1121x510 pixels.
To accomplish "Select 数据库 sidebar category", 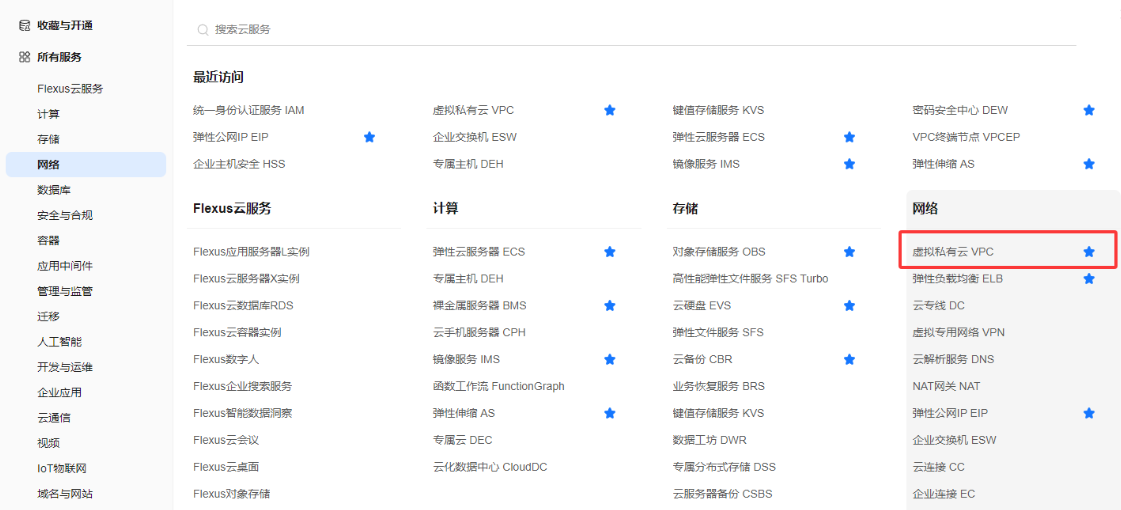I will click(x=54, y=190).
